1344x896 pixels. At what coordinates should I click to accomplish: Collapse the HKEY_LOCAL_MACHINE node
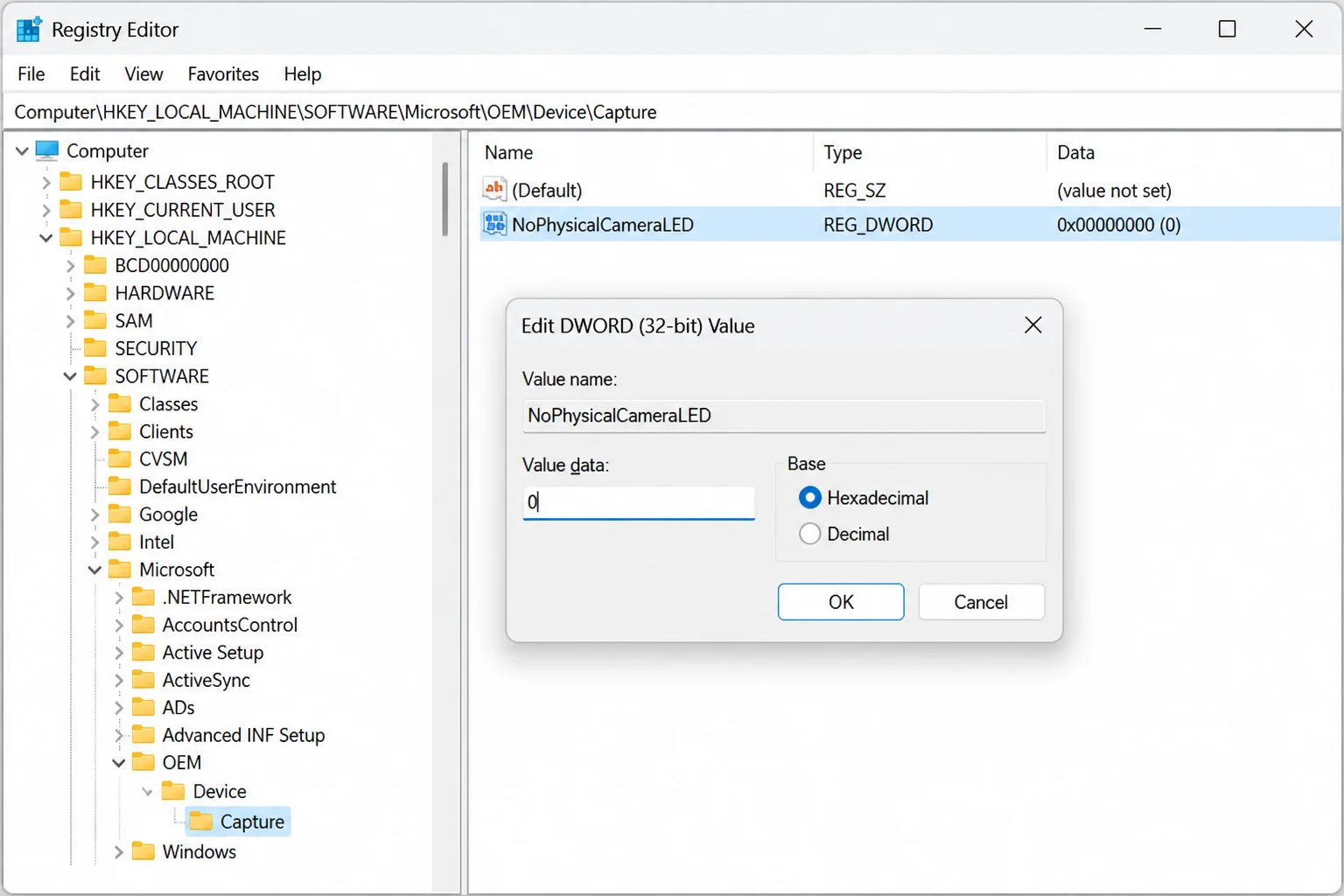point(46,238)
